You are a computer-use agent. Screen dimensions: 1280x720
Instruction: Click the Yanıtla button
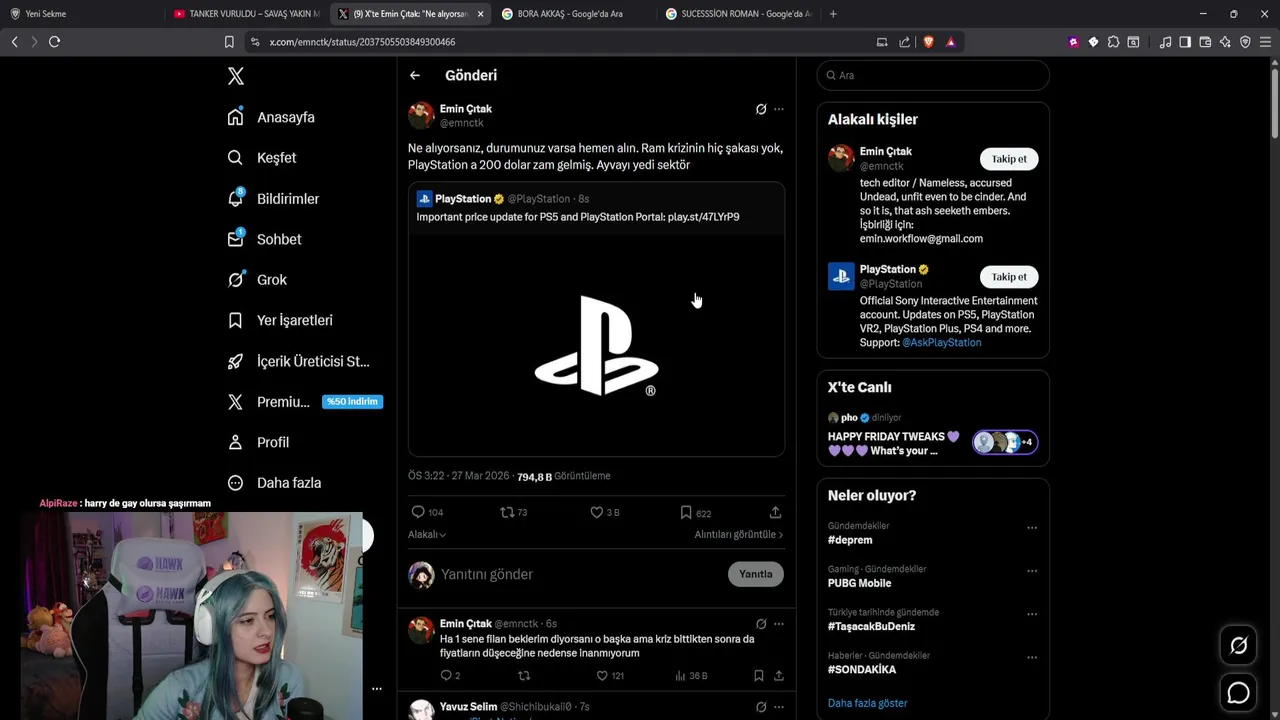[x=756, y=574]
